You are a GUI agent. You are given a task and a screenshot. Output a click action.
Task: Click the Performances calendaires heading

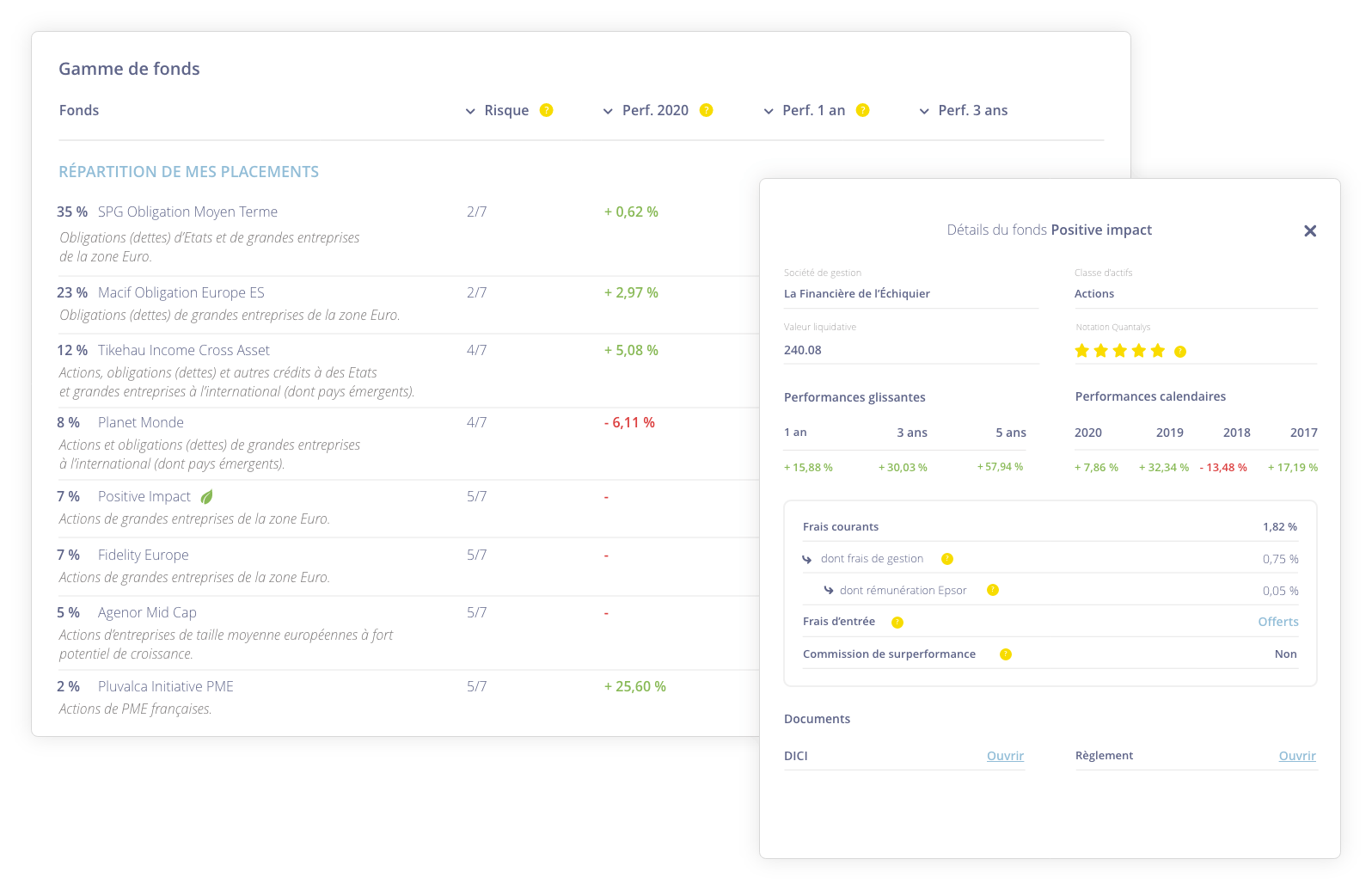[x=1150, y=396]
